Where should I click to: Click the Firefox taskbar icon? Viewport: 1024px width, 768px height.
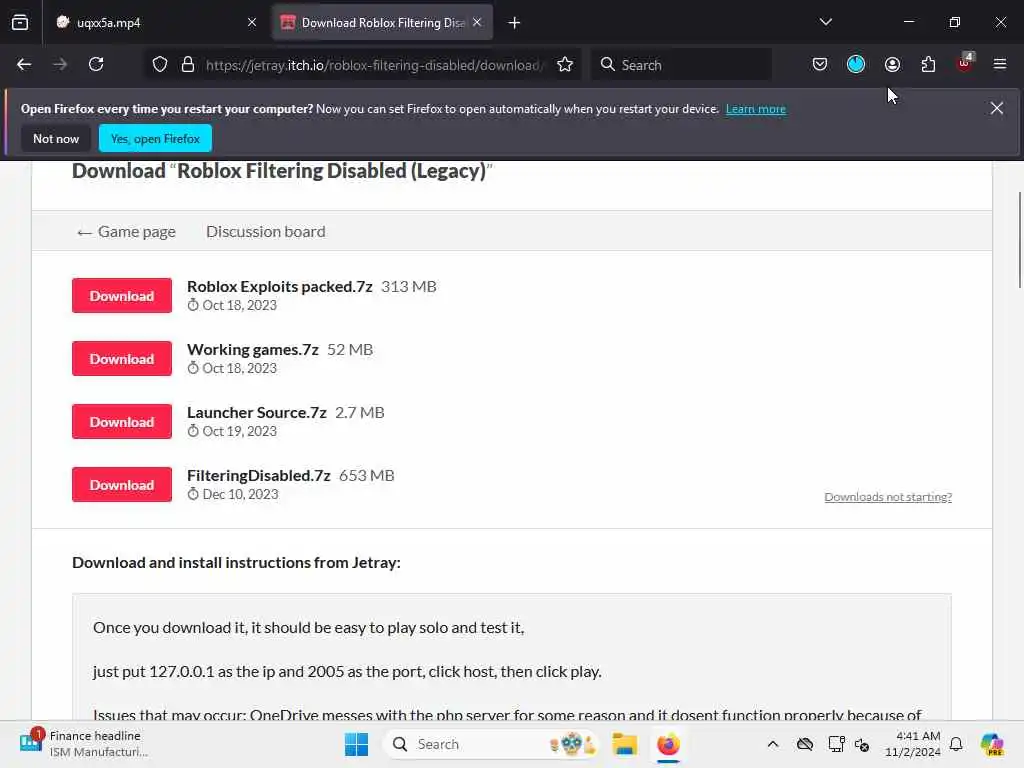pos(668,744)
